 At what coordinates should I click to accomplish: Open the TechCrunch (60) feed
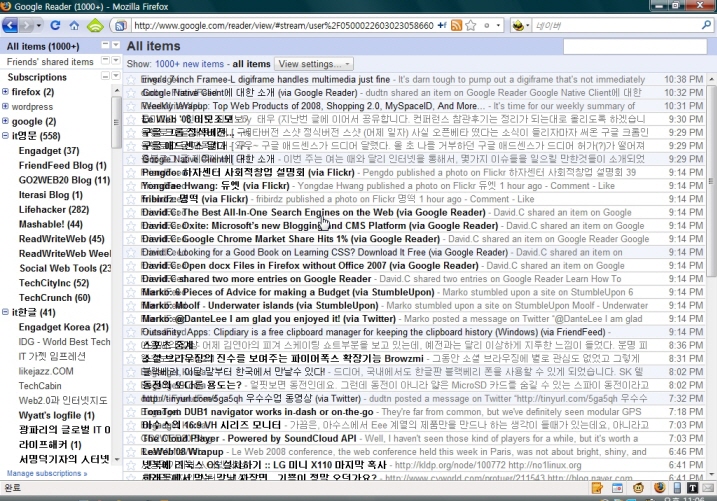(x=55, y=298)
